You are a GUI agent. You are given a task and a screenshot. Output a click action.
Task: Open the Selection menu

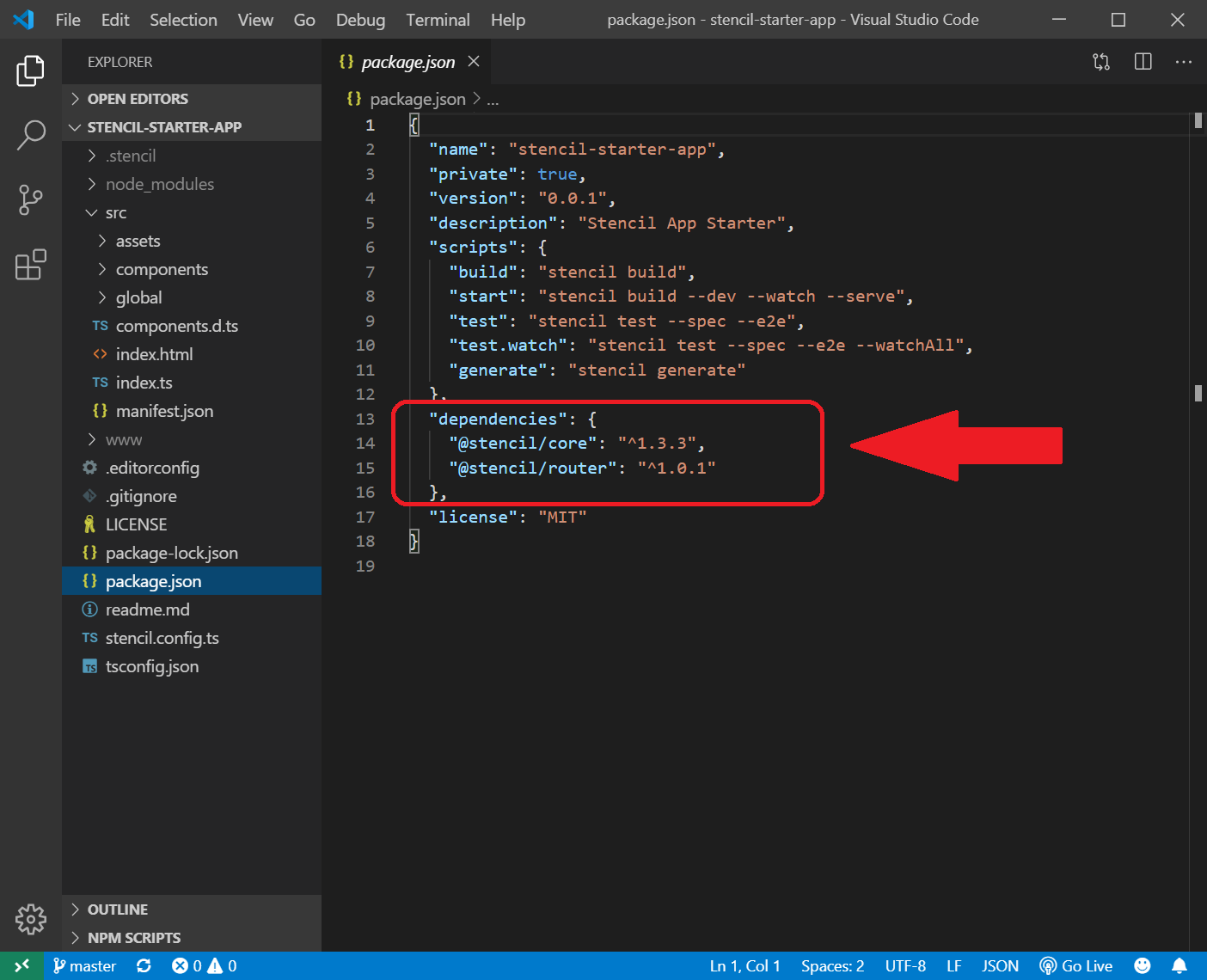click(183, 20)
